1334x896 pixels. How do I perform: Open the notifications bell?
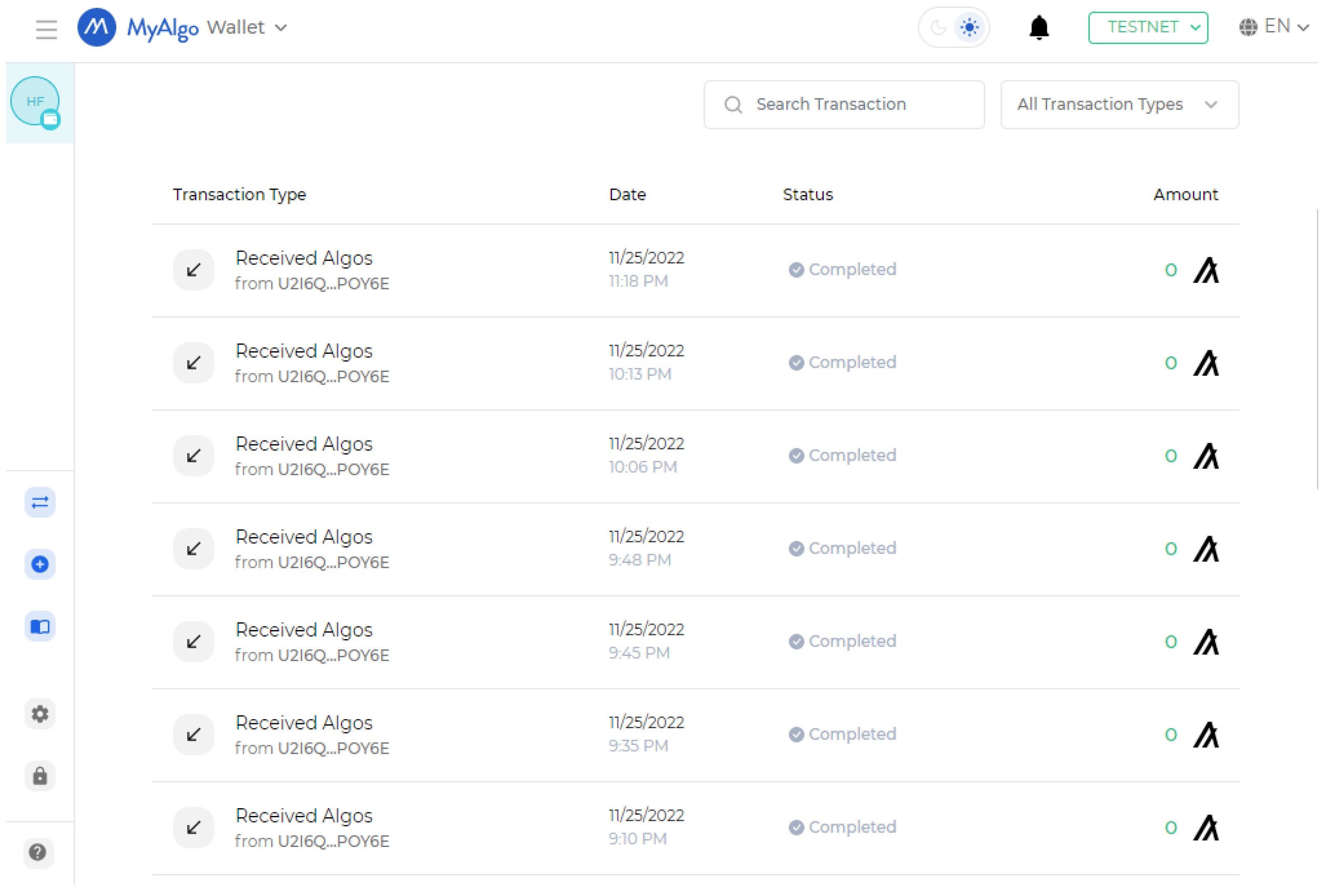point(1039,28)
